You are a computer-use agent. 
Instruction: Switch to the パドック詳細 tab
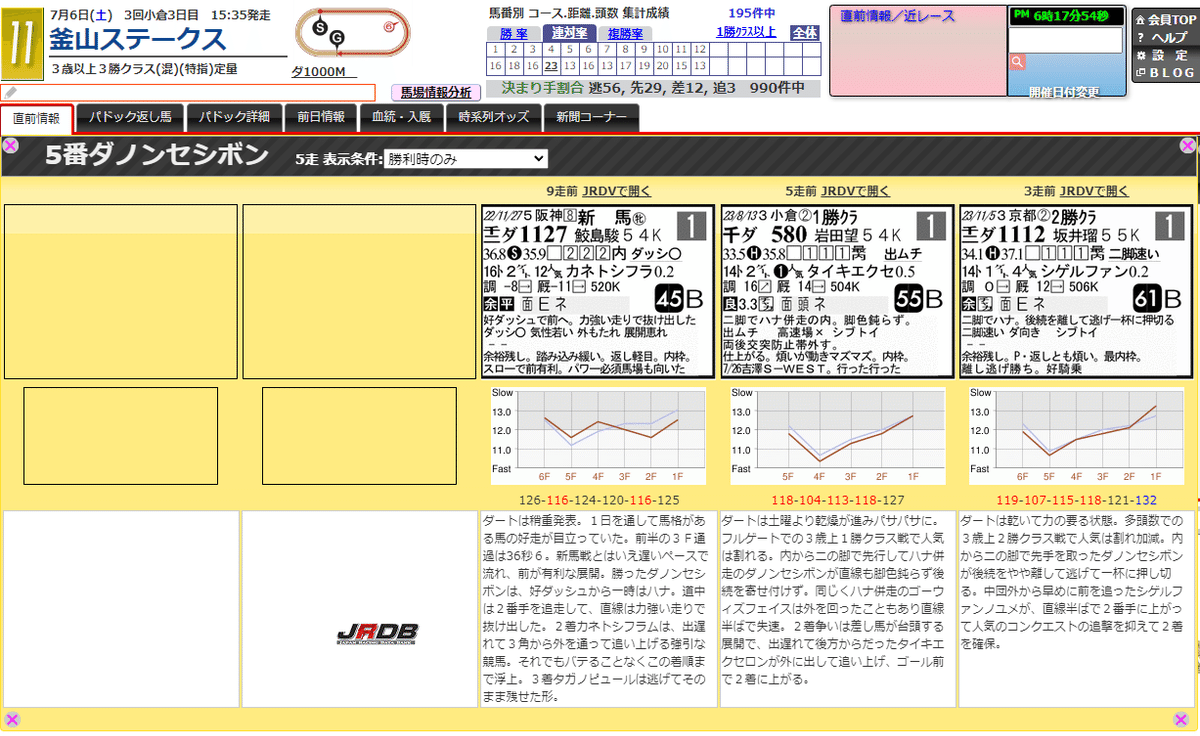[235, 118]
